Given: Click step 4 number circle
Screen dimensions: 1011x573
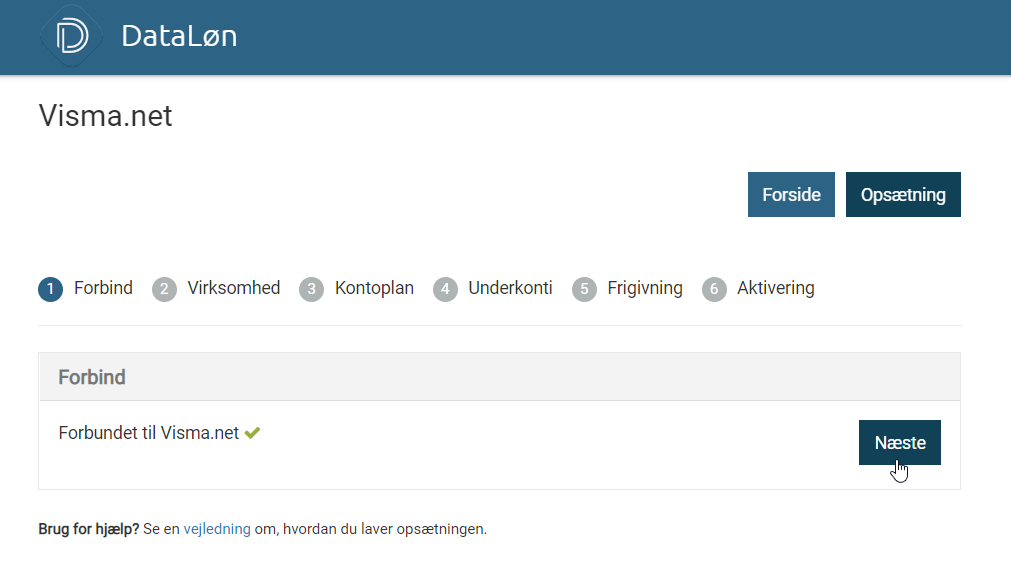Looking at the screenshot, I should click(445, 289).
